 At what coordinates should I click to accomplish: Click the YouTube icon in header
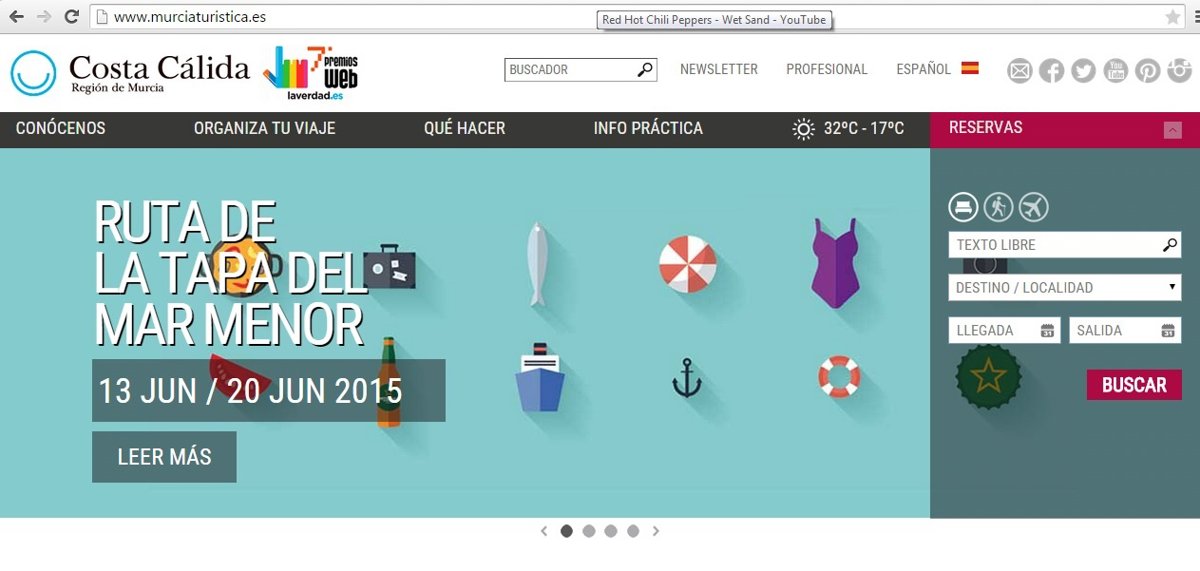pos(1115,70)
